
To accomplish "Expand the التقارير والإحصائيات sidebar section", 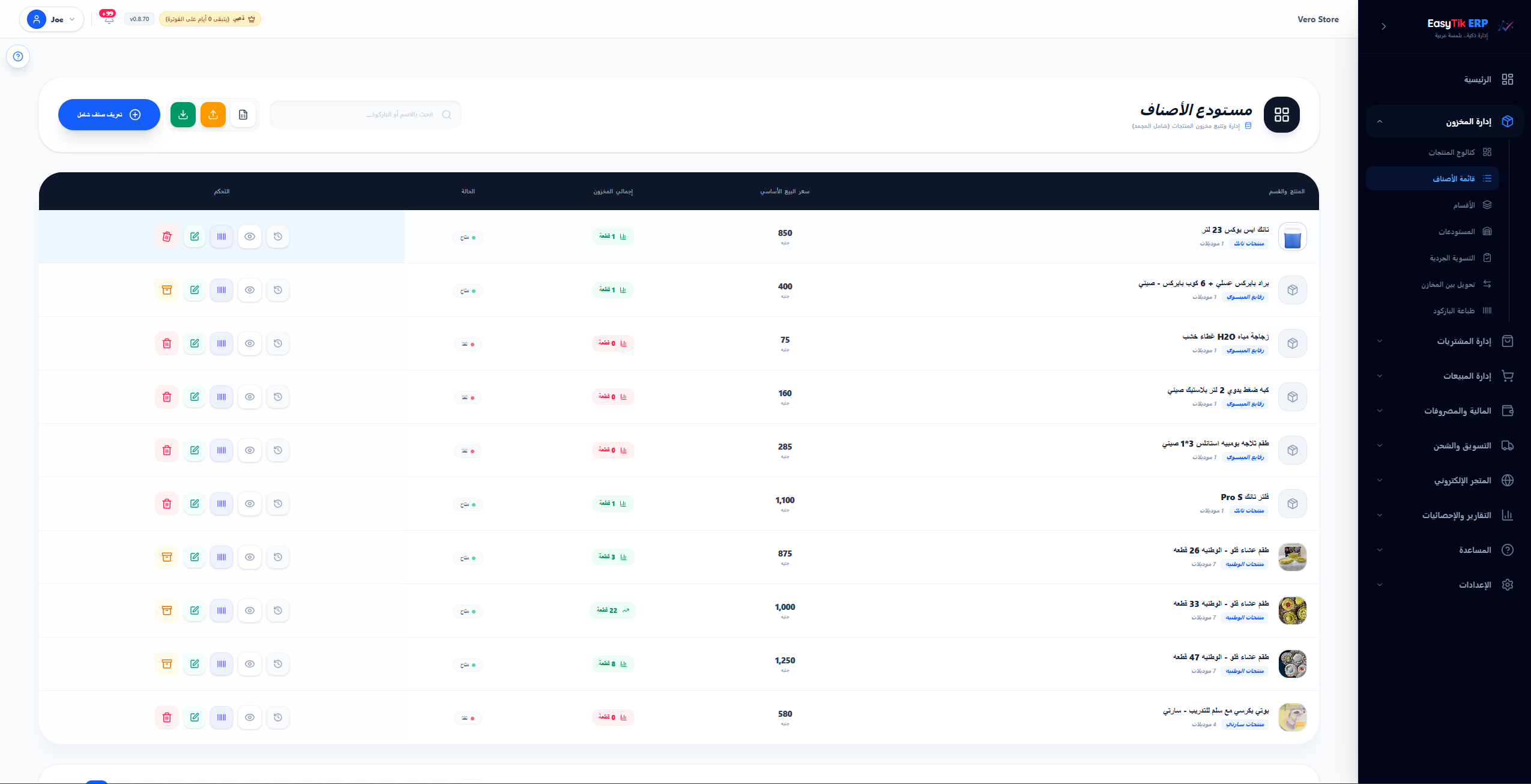I will [1445, 515].
